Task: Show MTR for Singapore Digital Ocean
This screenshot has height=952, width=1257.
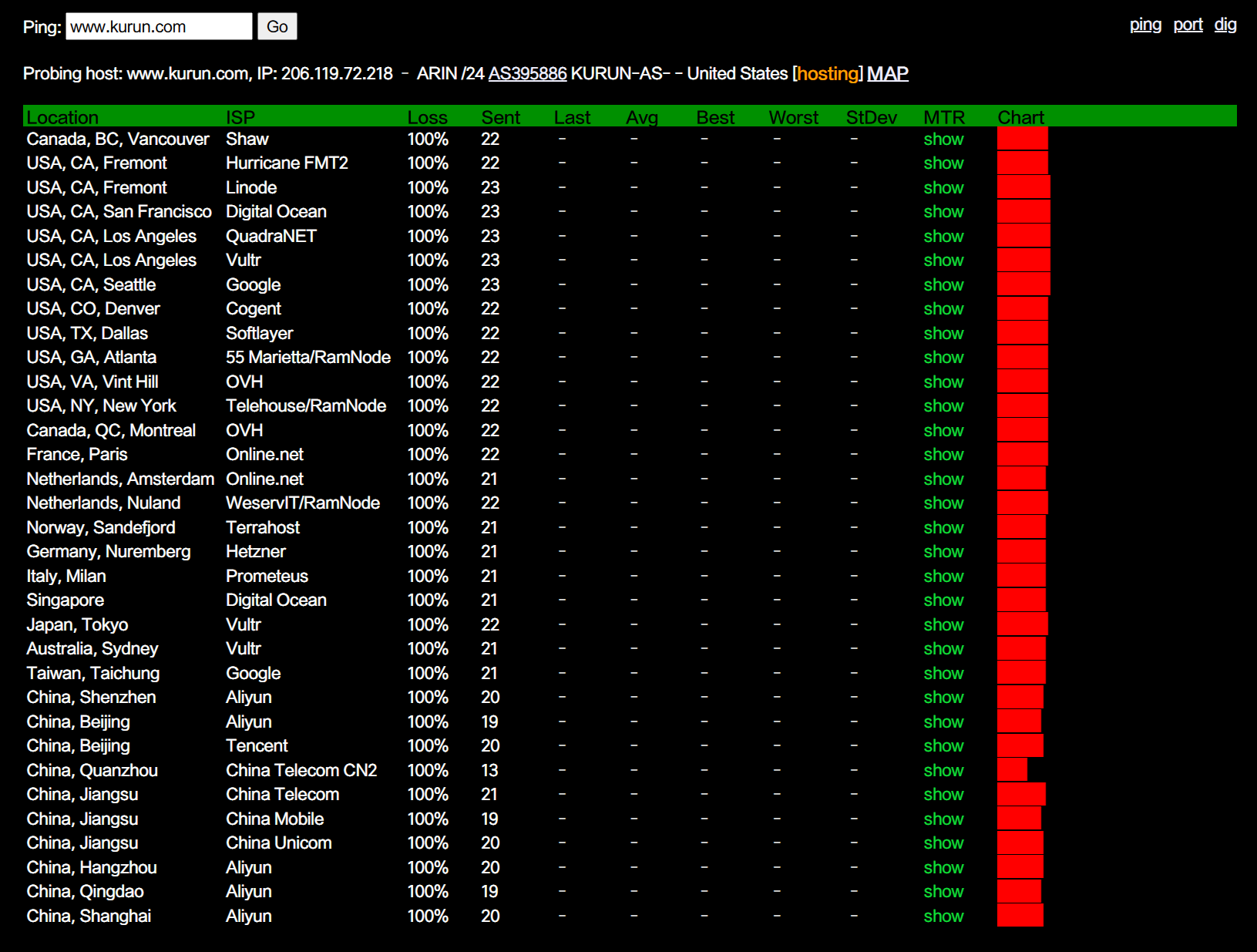Action: (x=943, y=600)
